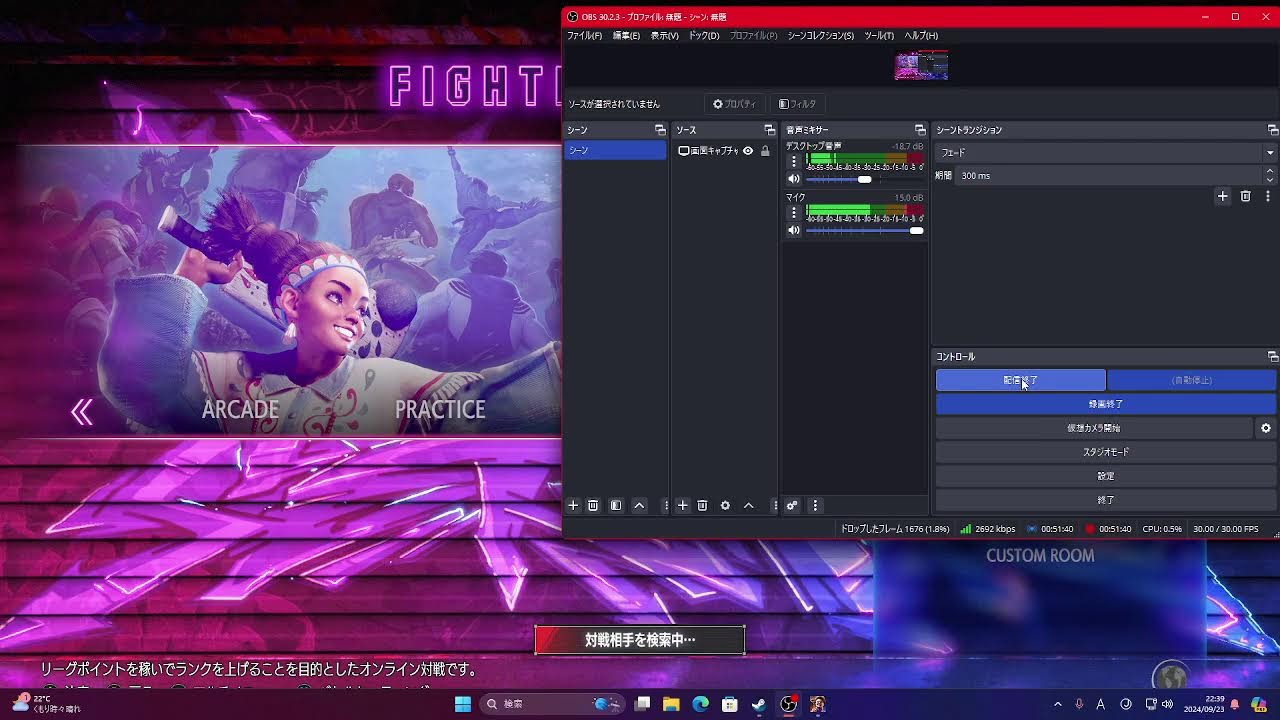Open OBS 設定 settings button
The image size is (1280, 720).
point(1106,476)
